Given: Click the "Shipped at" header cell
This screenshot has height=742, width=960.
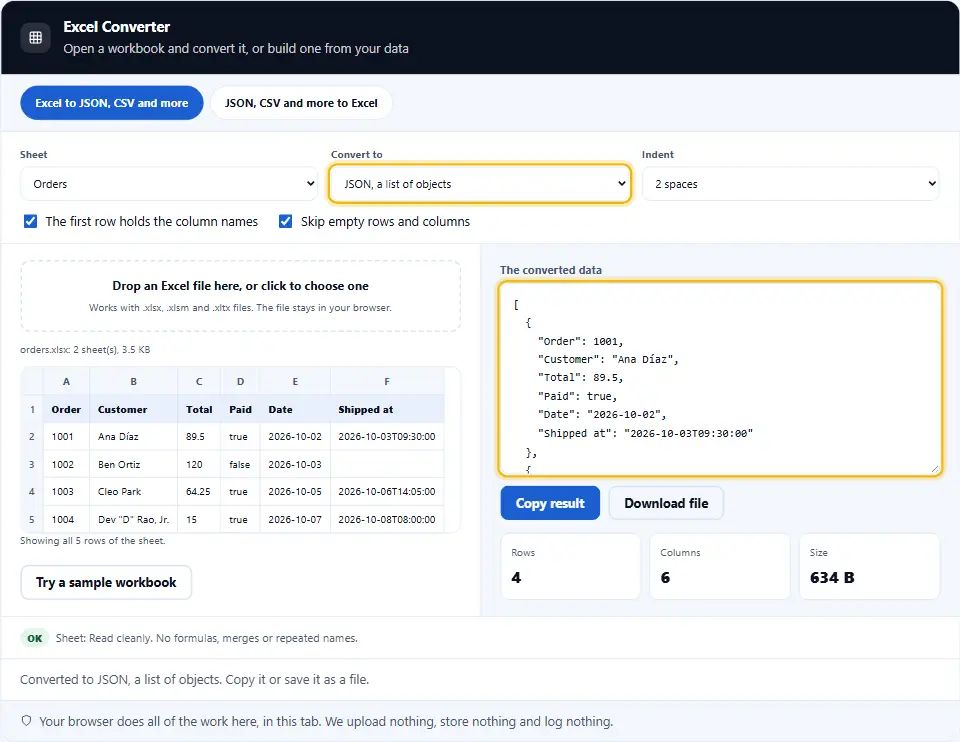Looking at the screenshot, I should (x=387, y=410).
